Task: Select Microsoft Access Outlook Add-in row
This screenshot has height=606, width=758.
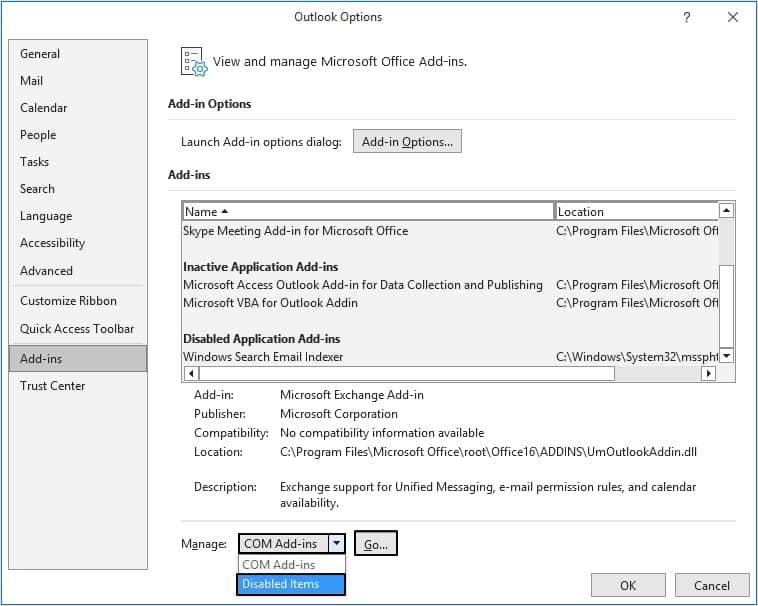Action: pos(450,285)
